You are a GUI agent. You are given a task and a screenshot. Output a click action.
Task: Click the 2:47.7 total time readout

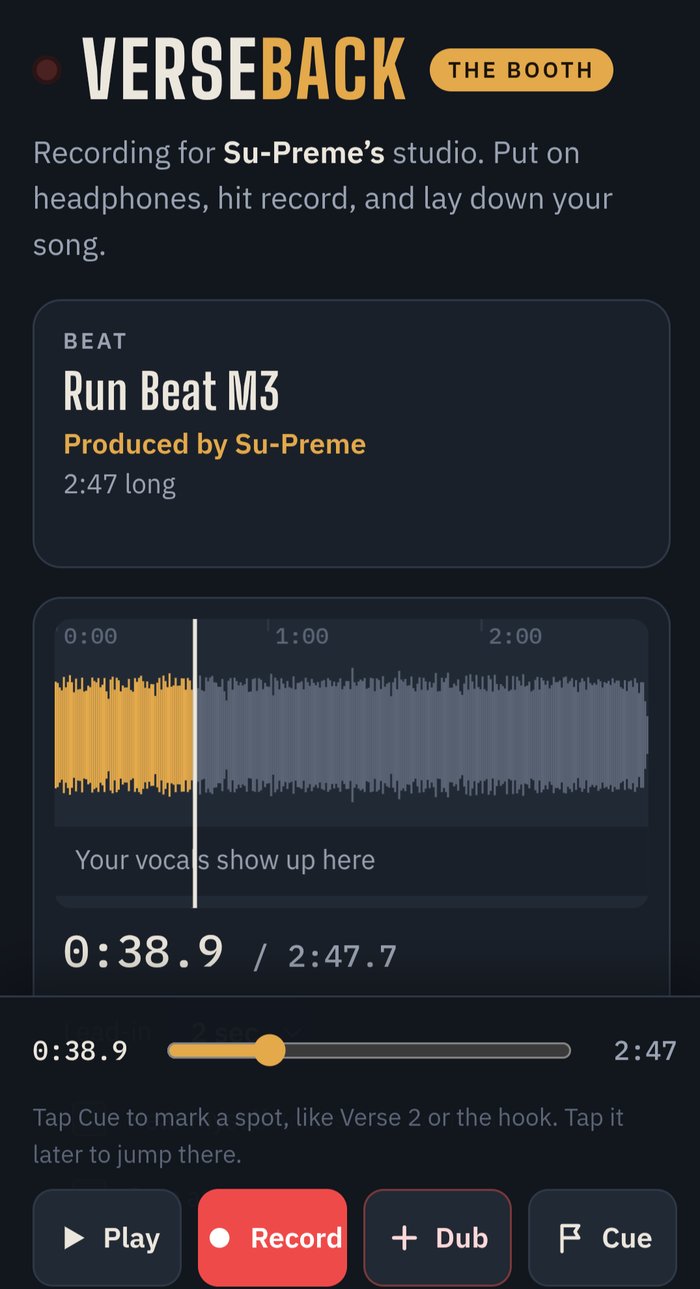tap(343, 957)
